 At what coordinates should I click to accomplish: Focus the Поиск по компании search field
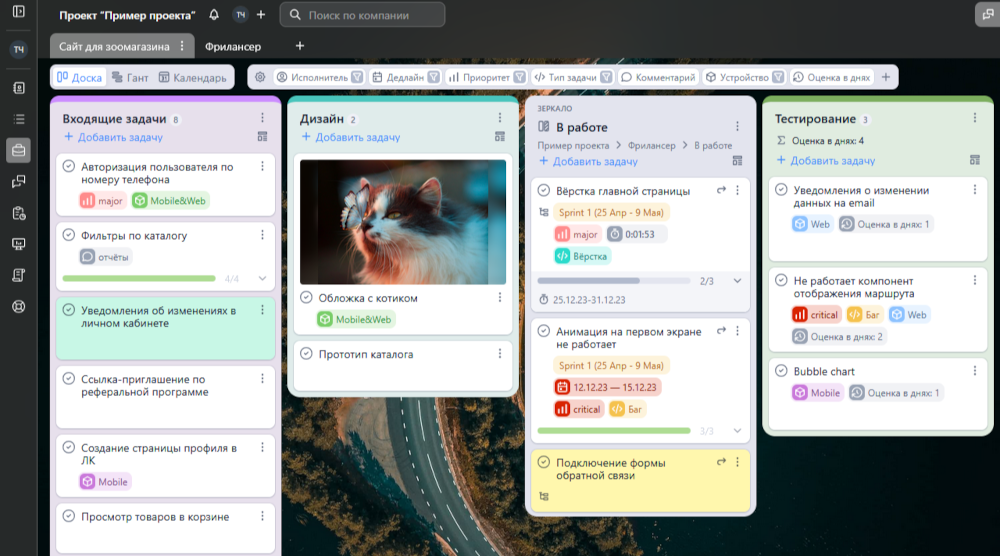tap(362, 15)
